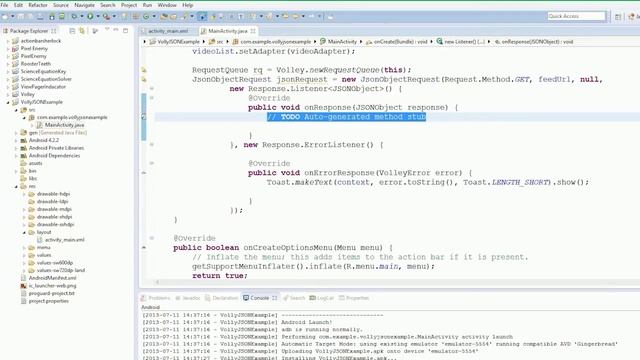Image resolution: width=640 pixels, height=360 pixels.
Task: Open the Android SDK Manager toolbar icon
Action: (52, 16)
